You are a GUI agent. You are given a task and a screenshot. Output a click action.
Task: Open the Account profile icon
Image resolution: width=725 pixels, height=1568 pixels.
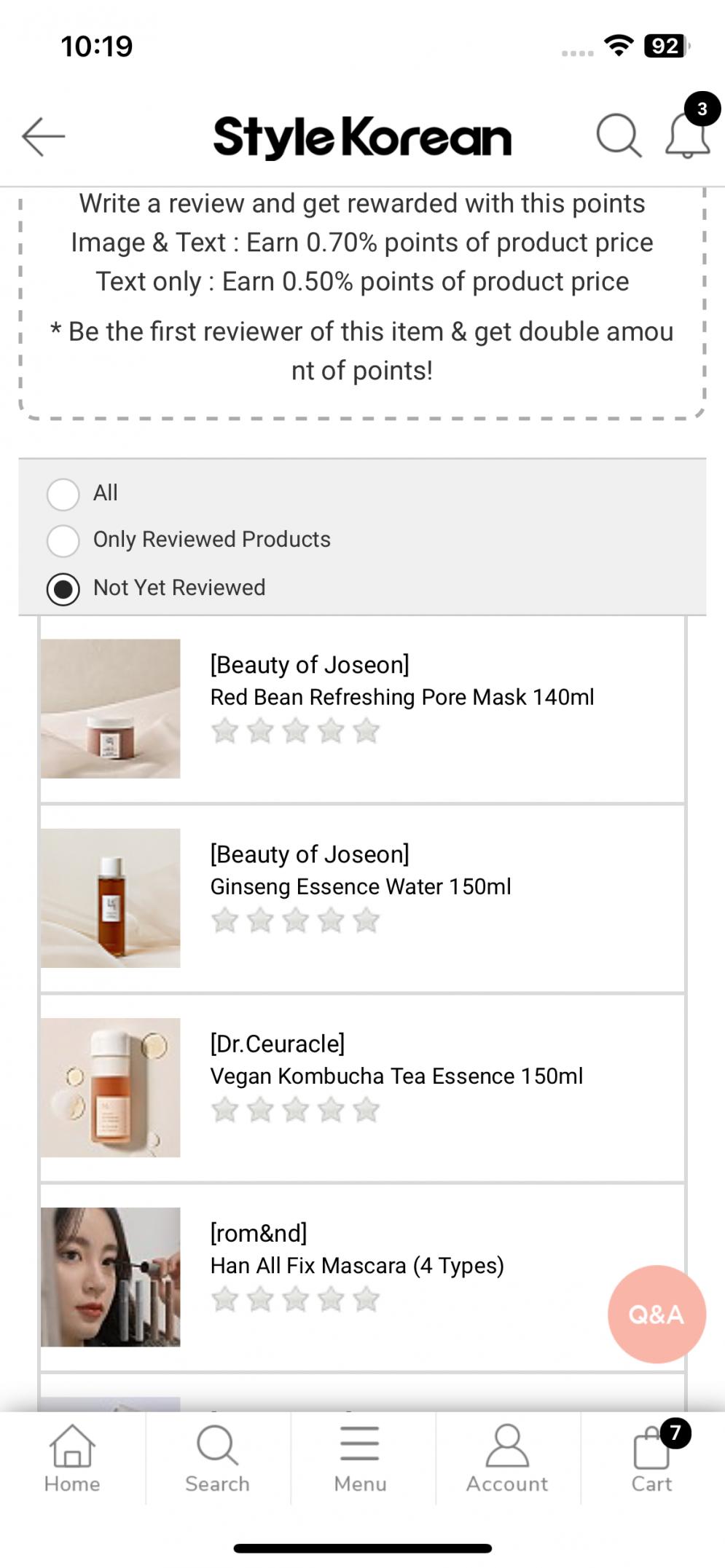pos(507,1459)
